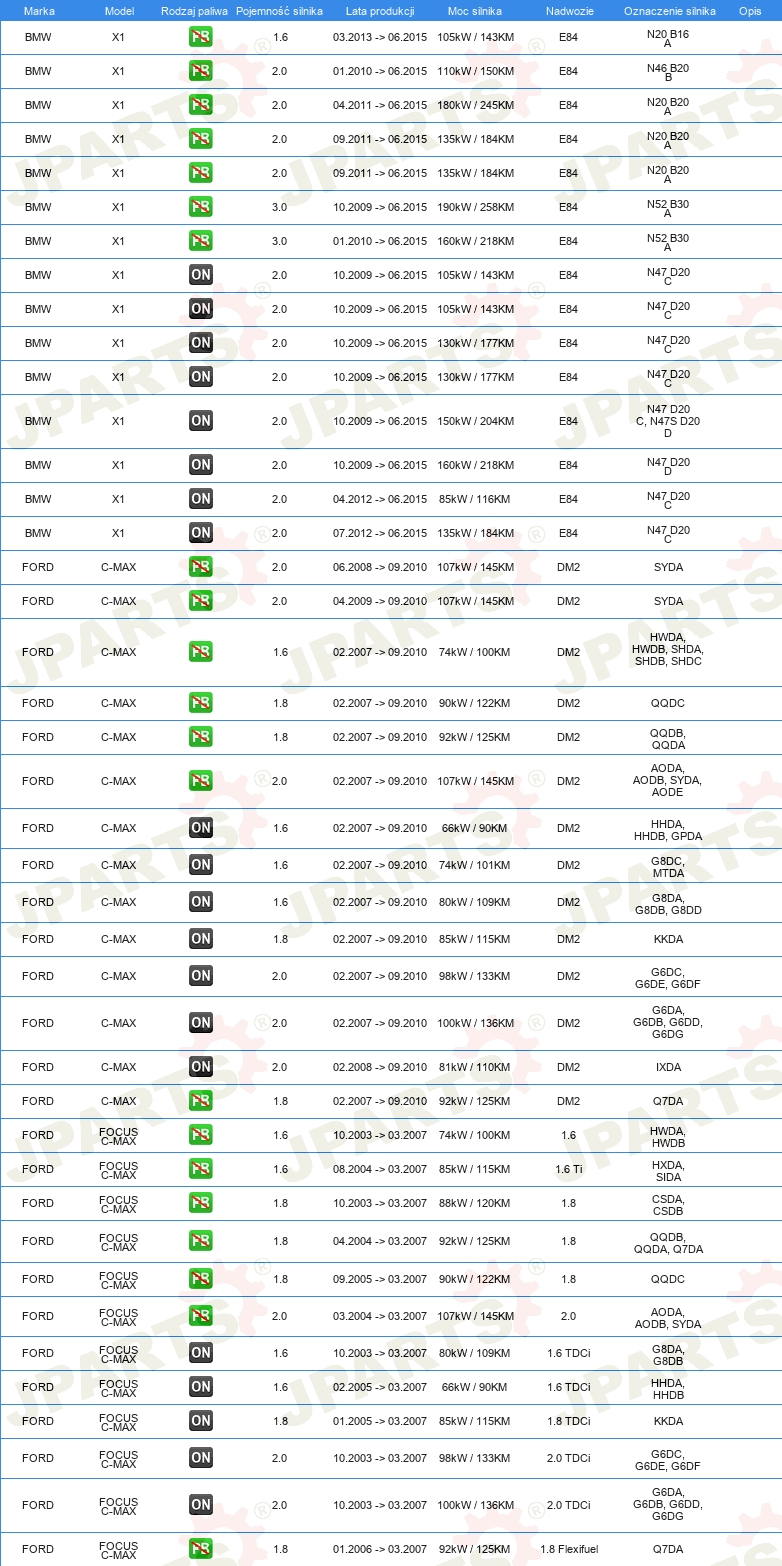Click the petrol icon in the HWDA, HWDB, SHDA row
Image resolution: width=782 pixels, height=1566 pixels.
coord(201,652)
